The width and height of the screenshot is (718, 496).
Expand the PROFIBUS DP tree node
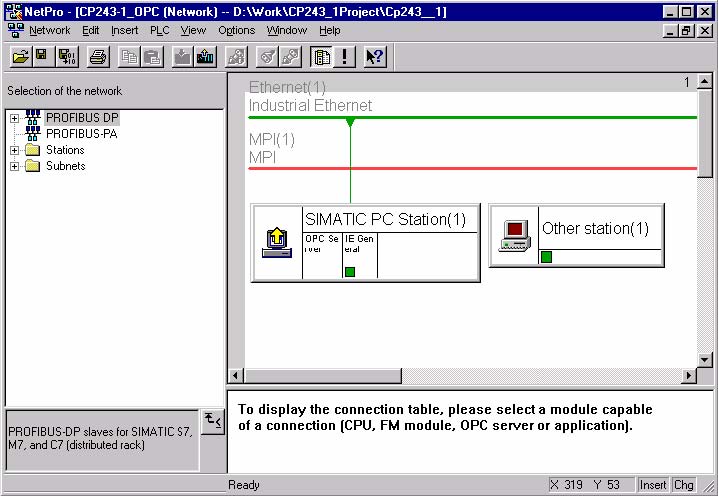pyautogui.click(x=14, y=118)
